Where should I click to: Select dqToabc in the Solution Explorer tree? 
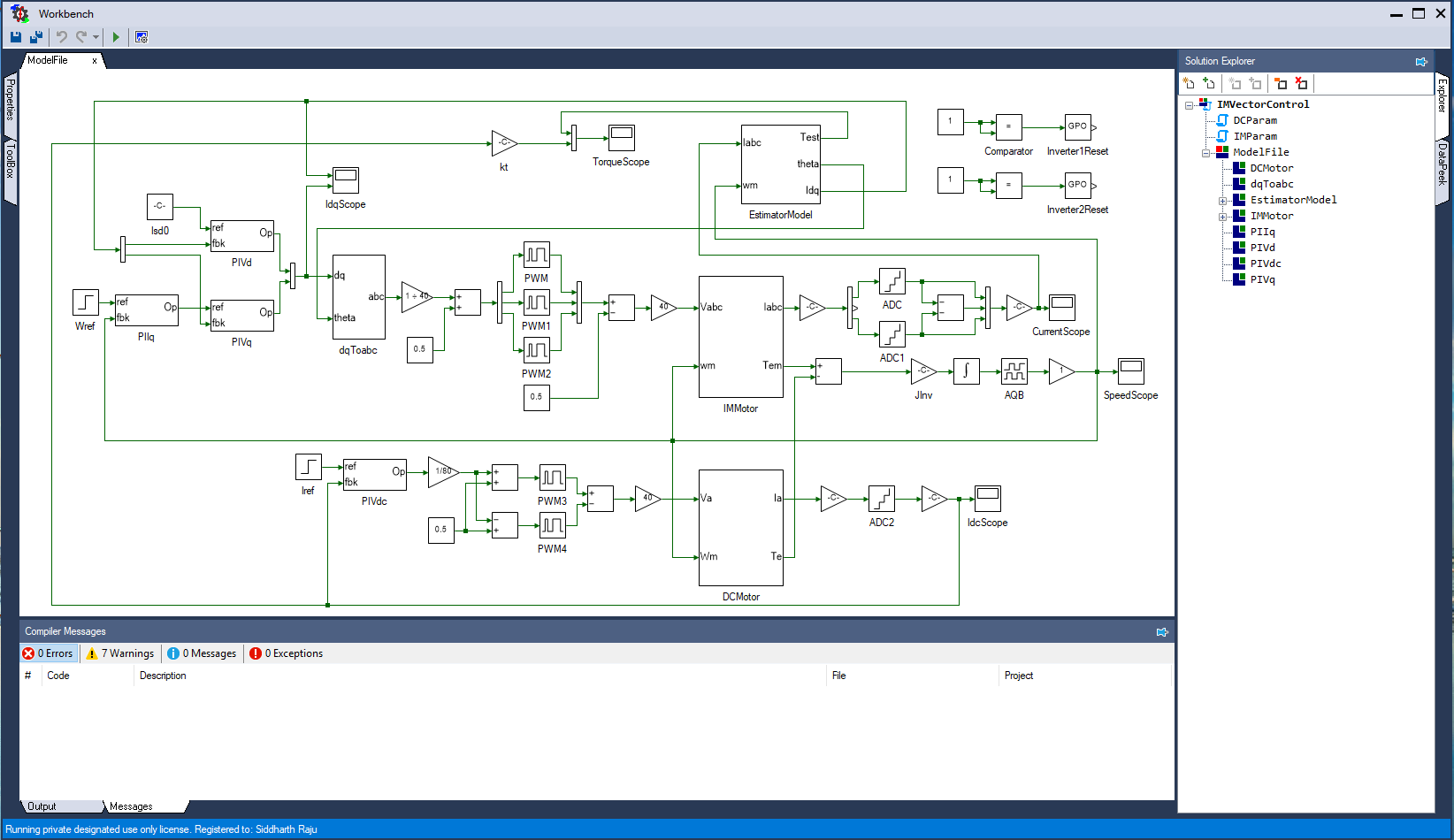point(1272,184)
